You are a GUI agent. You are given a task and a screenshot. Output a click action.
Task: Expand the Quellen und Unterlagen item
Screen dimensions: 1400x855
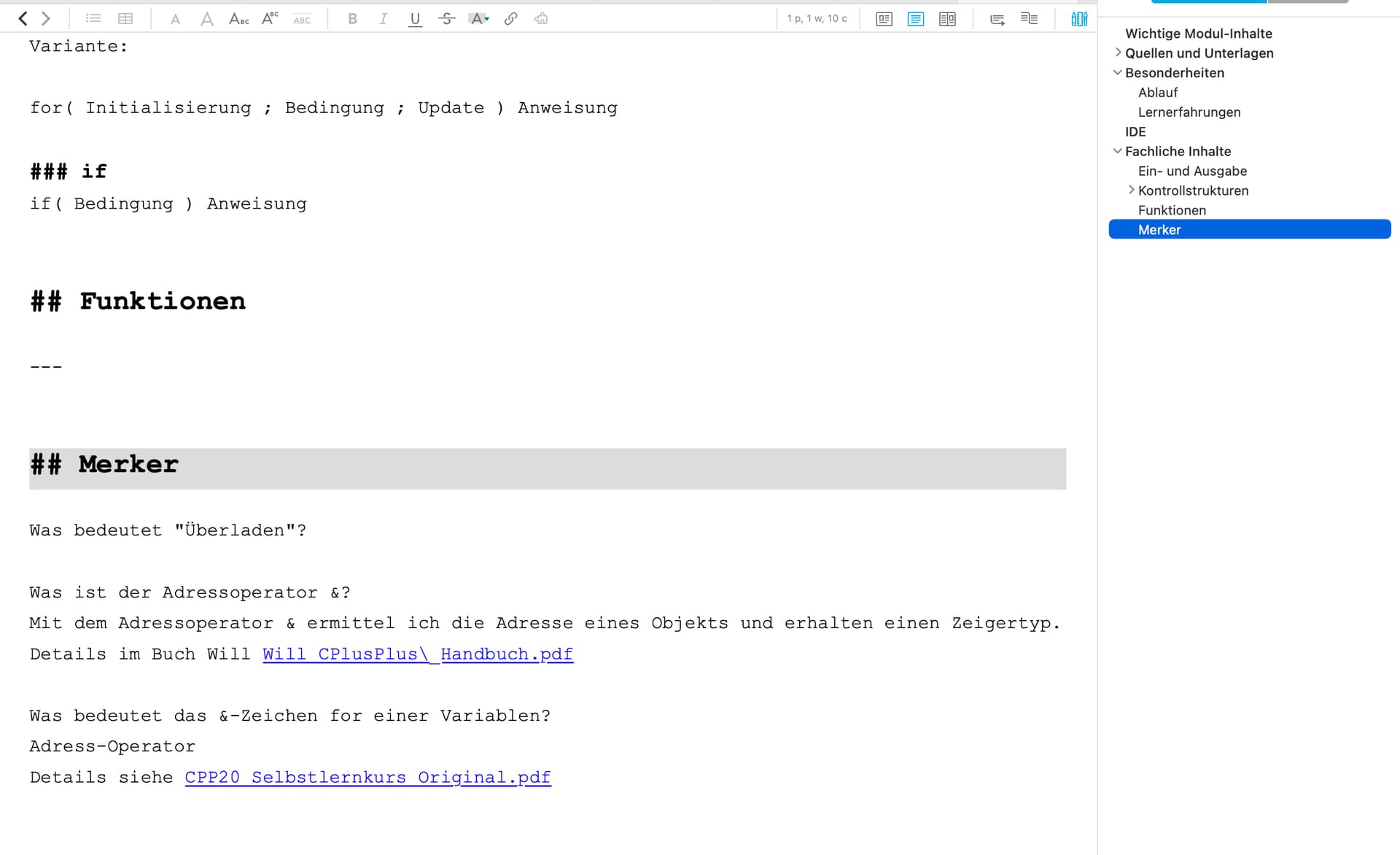coord(1118,53)
